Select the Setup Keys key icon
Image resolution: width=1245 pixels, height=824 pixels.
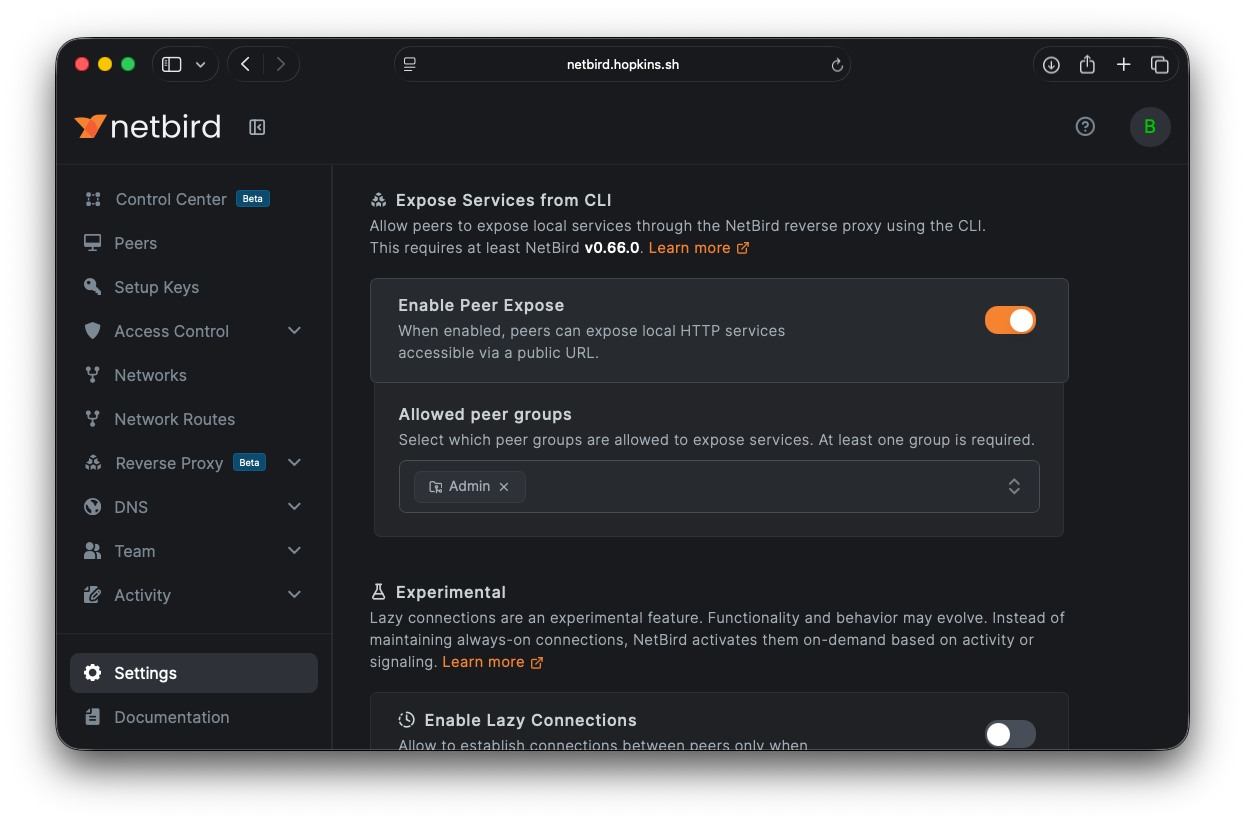pos(92,287)
